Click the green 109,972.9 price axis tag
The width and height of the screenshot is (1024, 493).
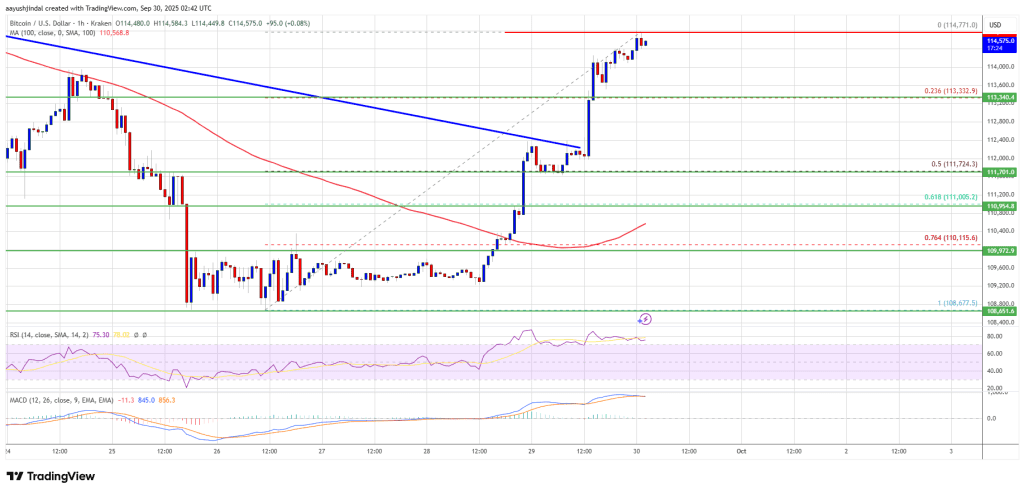(x=1000, y=250)
